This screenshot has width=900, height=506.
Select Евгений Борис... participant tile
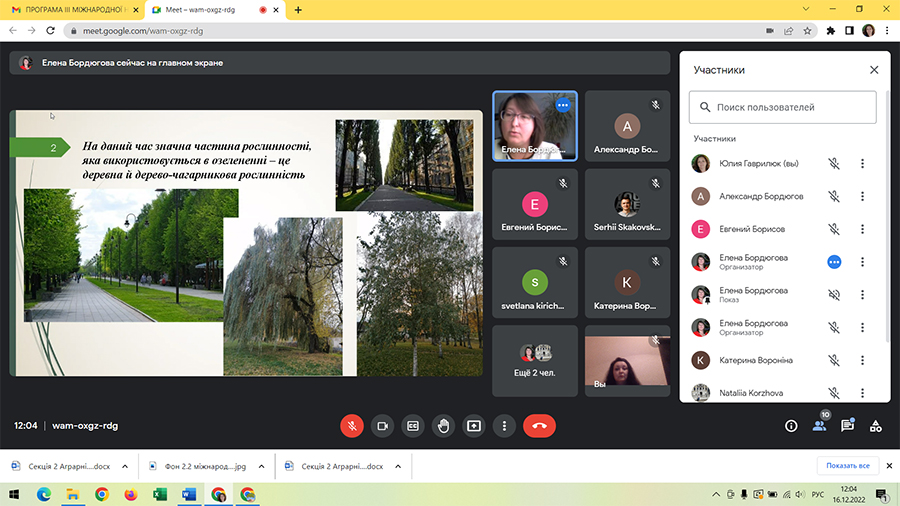(x=535, y=204)
